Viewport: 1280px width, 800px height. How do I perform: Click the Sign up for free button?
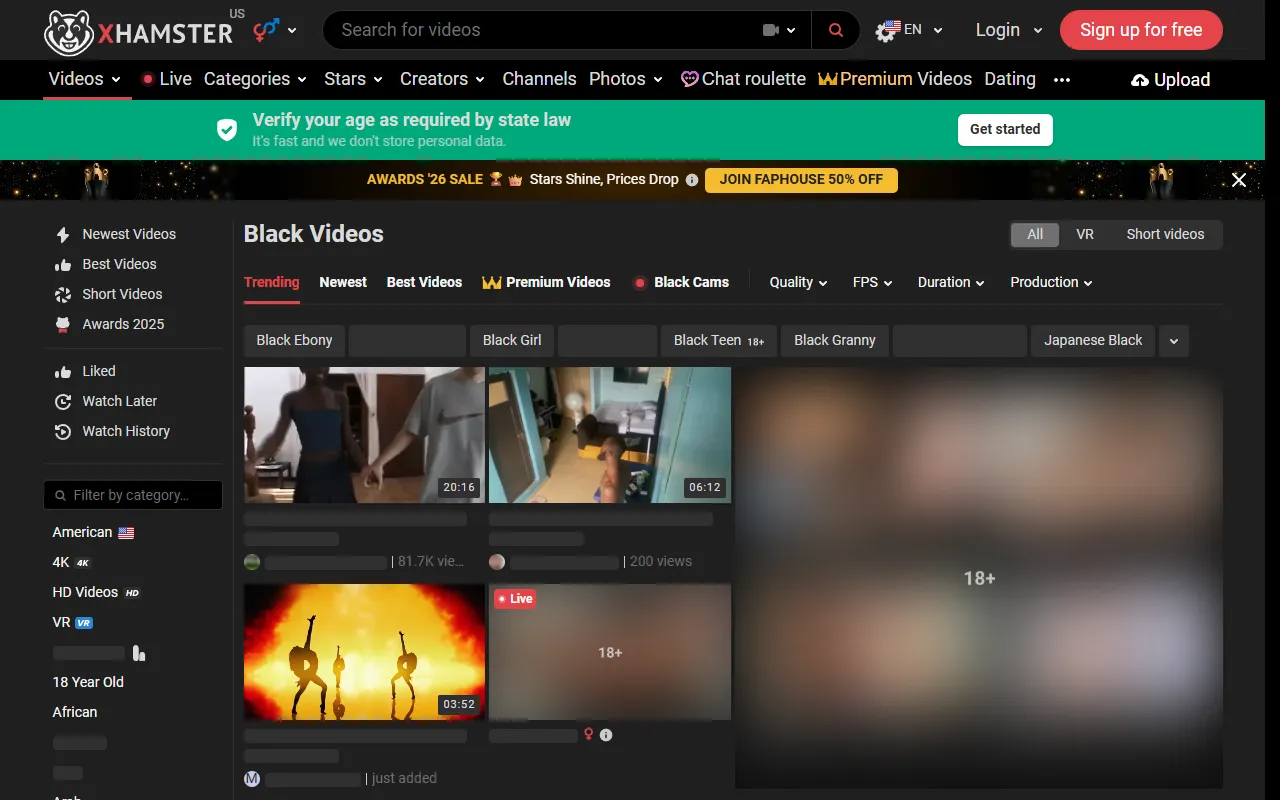1141,30
